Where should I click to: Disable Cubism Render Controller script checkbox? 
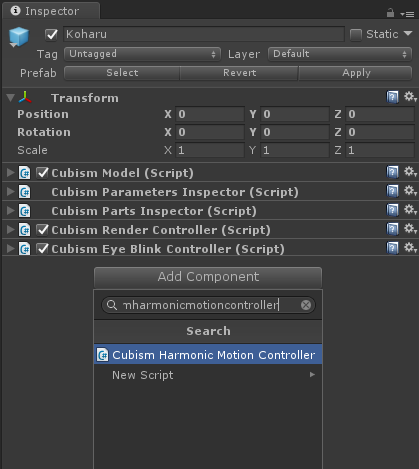pyautogui.click(x=42, y=230)
